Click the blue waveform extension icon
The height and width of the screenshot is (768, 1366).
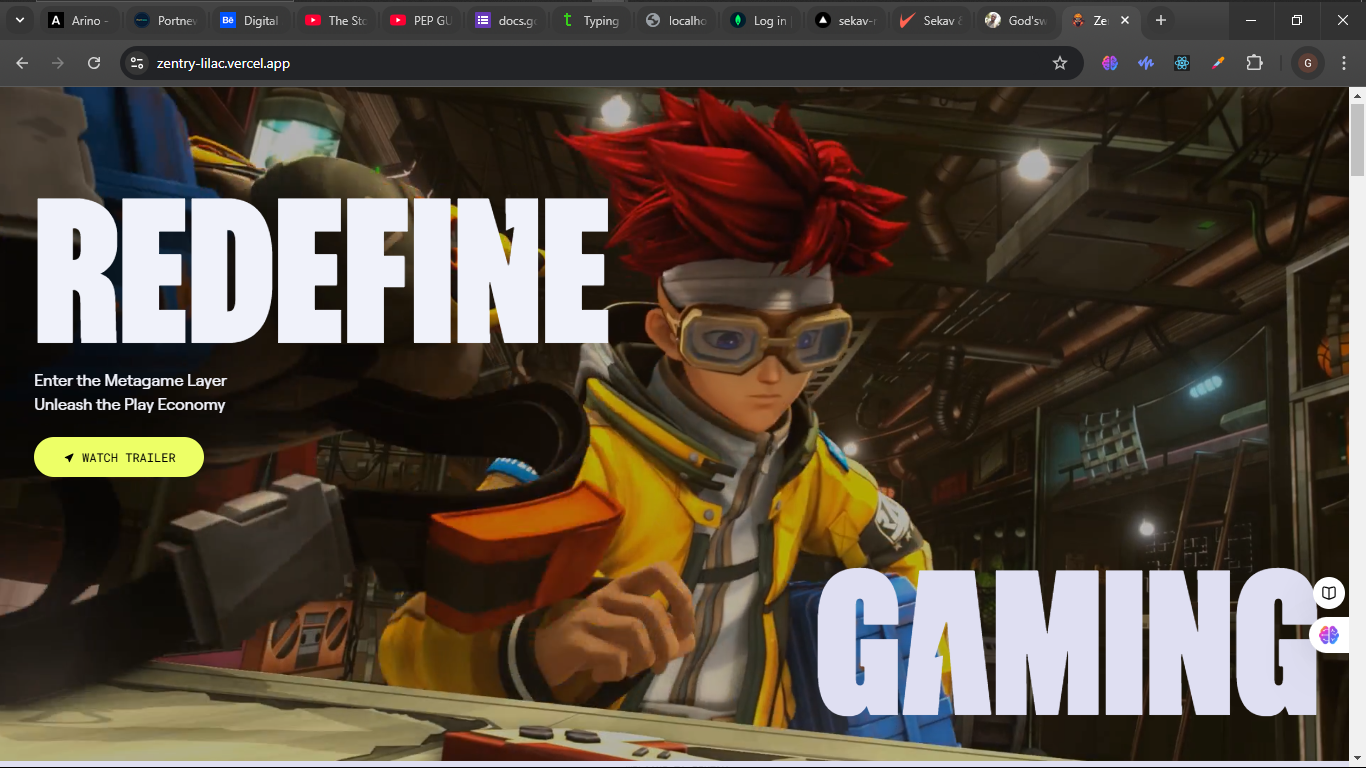point(1146,63)
